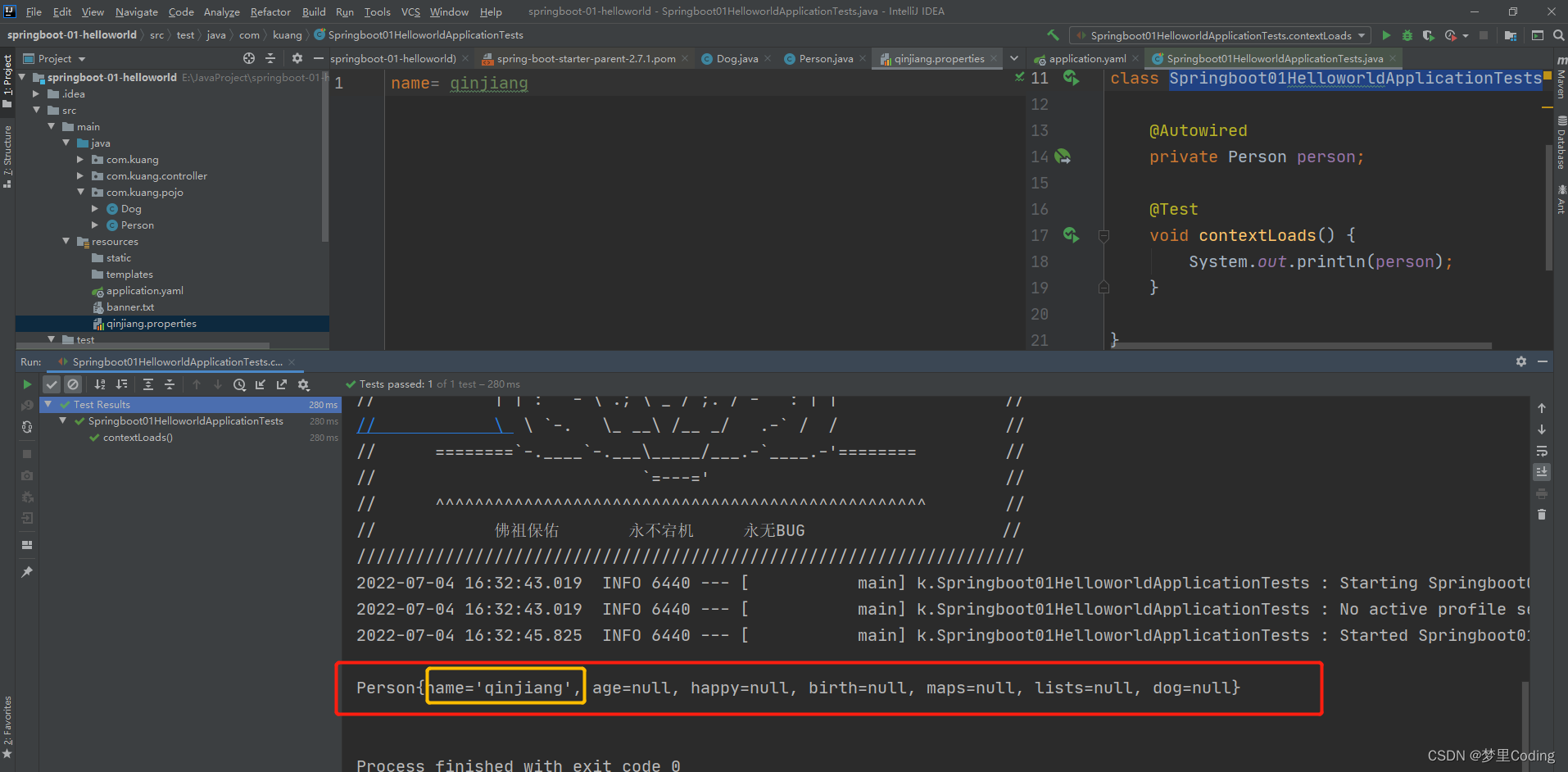Image resolution: width=1568 pixels, height=772 pixels.
Task: Clear console output trash icon
Action: pyautogui.click(x=1542, y=515)
